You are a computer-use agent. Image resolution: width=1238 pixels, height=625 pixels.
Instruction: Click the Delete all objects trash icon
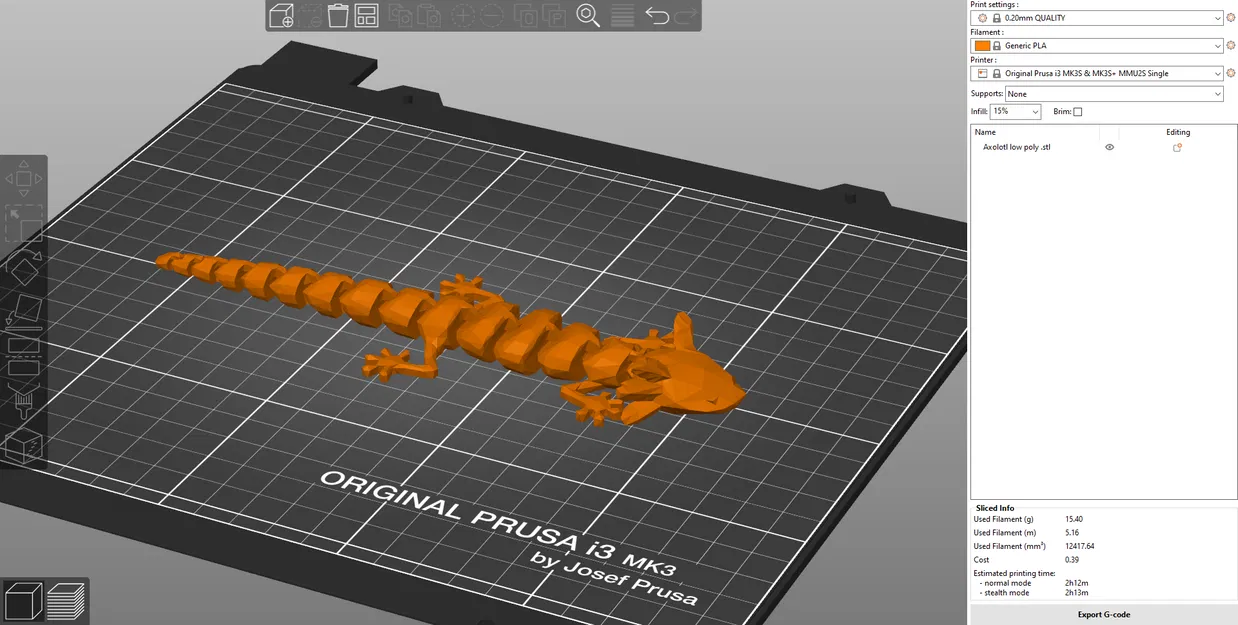[x=337, y=15]
